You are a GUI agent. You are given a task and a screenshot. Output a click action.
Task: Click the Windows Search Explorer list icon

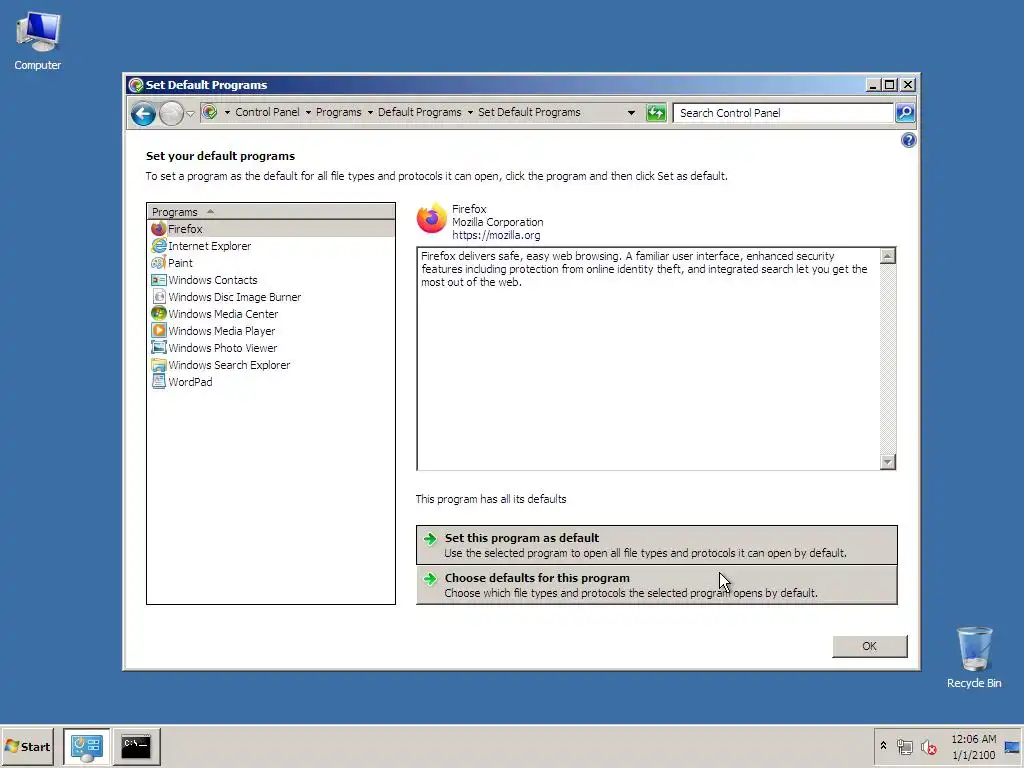(x=159, y=364)
